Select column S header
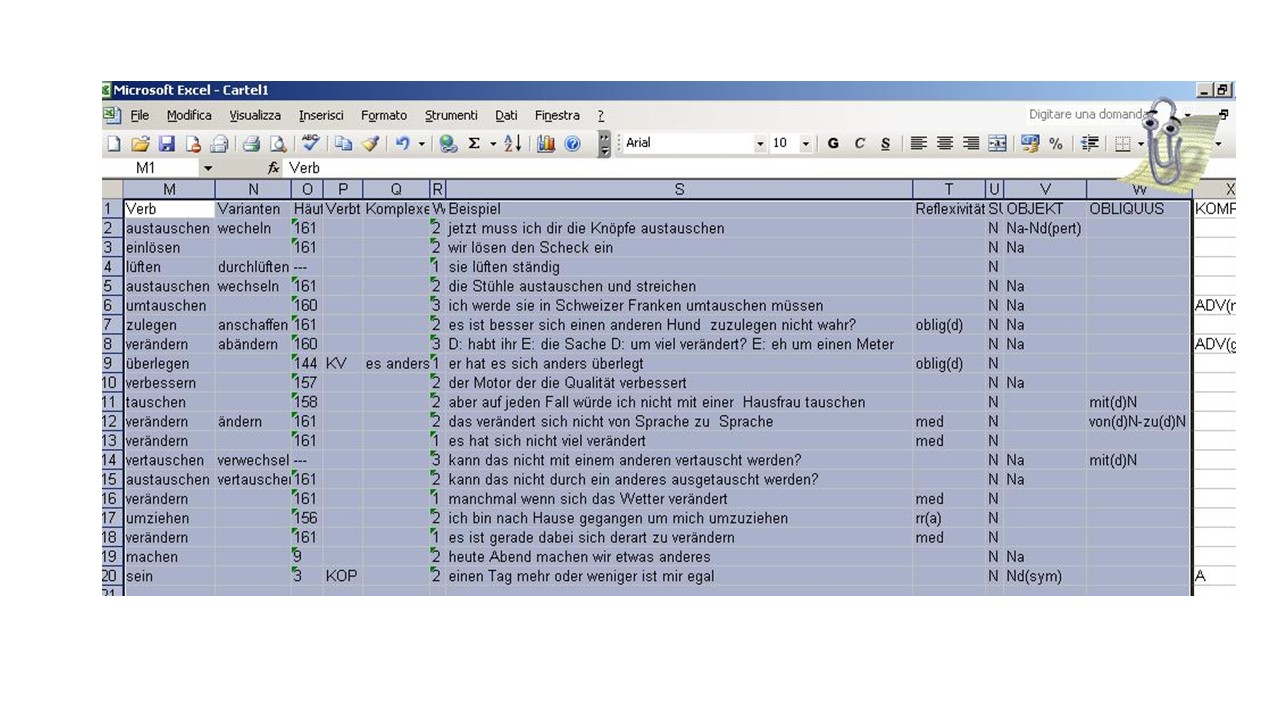The image size is (1280, 720). (679, 190)
